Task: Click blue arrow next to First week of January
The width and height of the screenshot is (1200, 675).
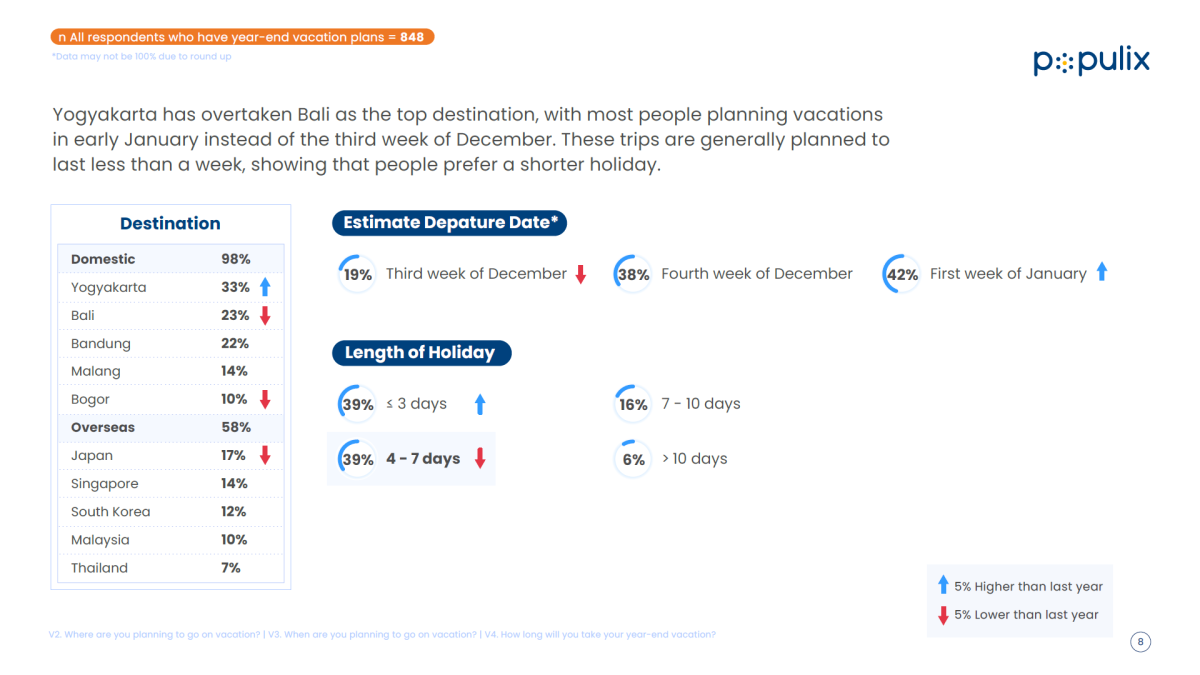Action: [x=1102, y=272]
